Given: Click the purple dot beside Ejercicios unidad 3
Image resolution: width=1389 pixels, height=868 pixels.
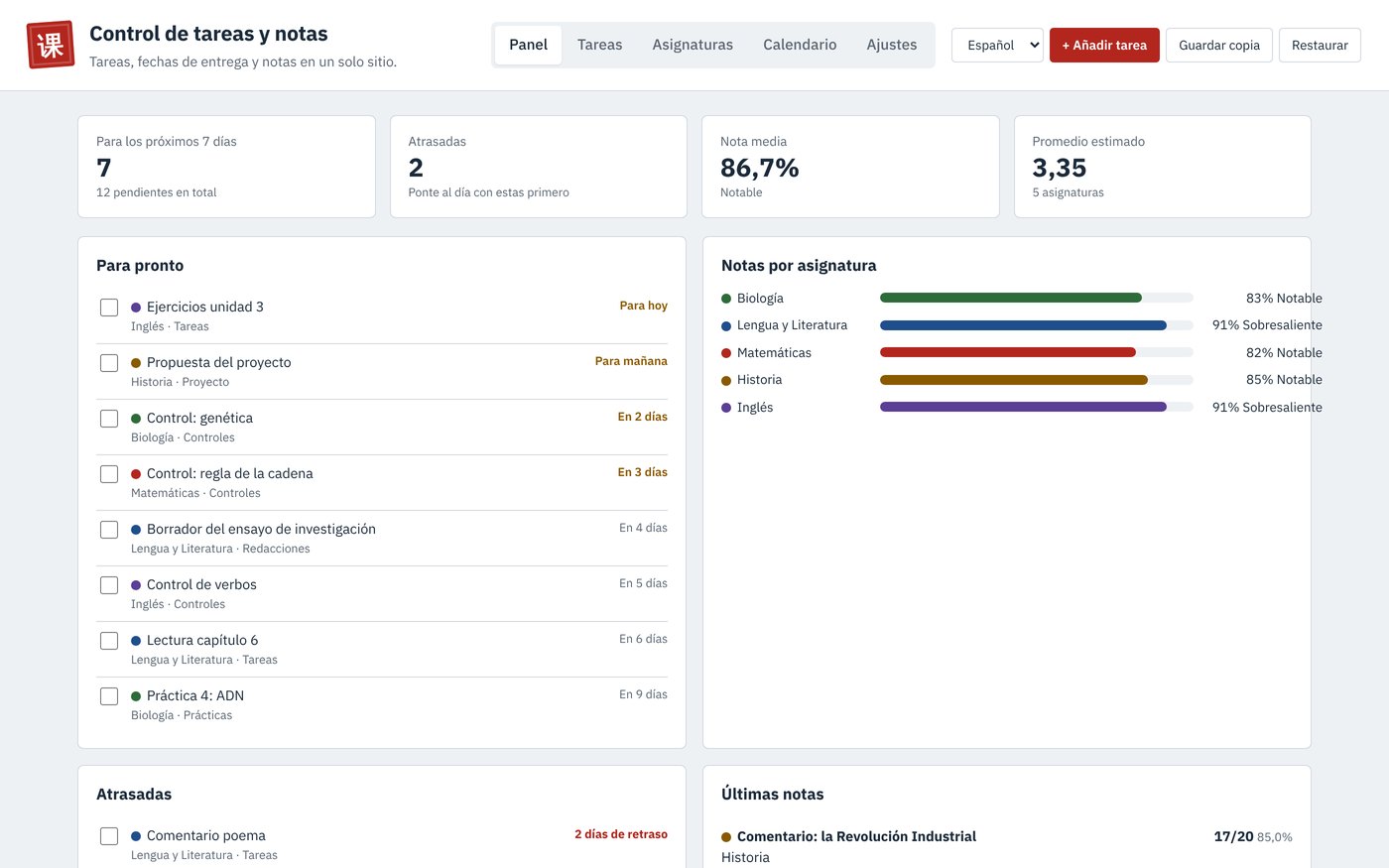Looking at the screenshot, I should coord(136,308).
